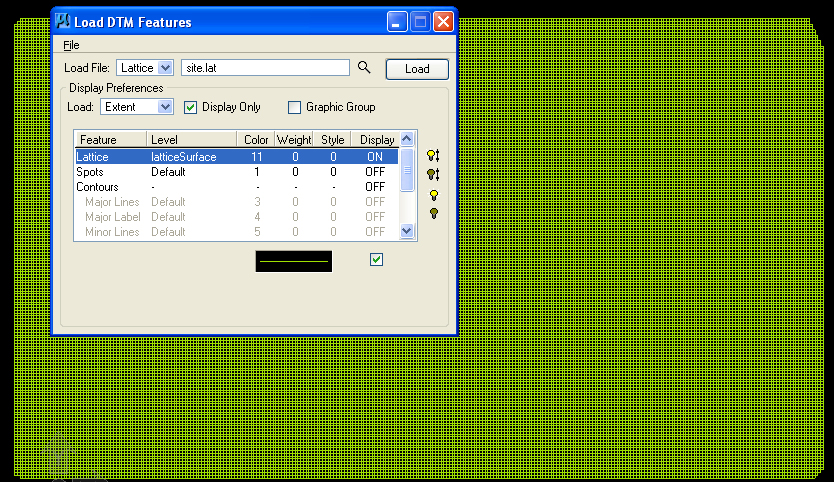Enable the Graphic Group checkbox
Image resolution: width=834 pixels, height=482 pixels.
click(x=294, y=107)
